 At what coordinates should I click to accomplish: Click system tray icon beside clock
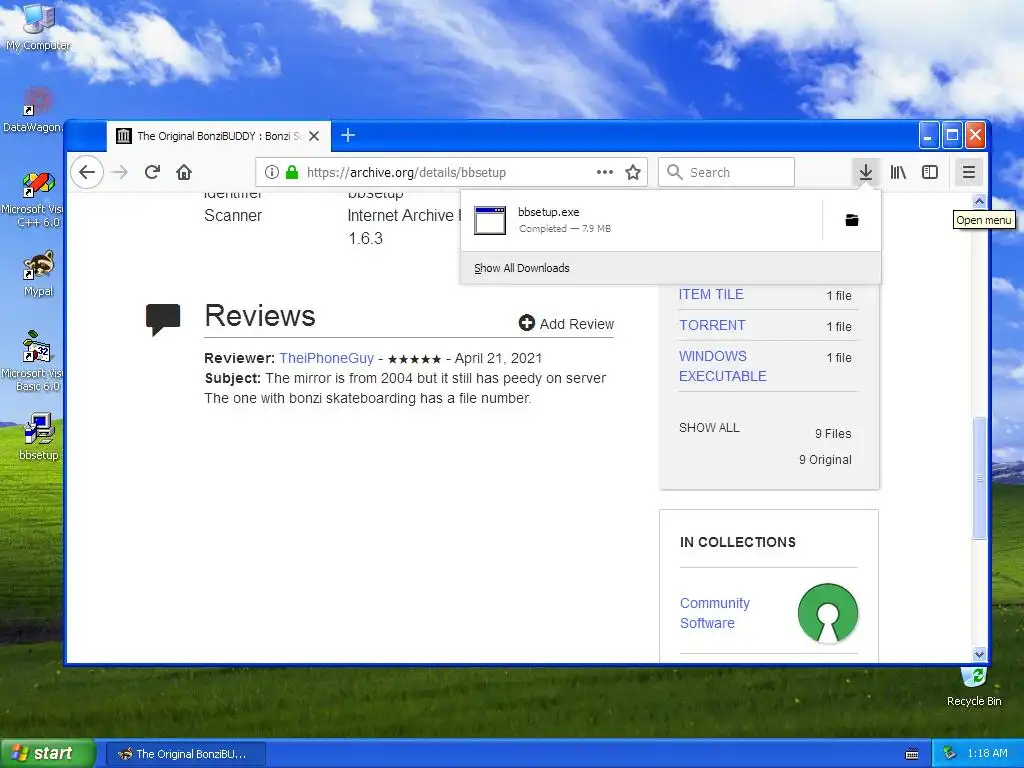tap(950, 754)
